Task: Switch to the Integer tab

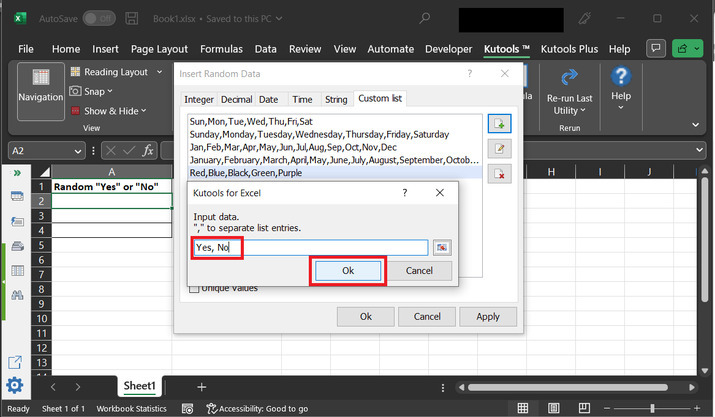Action: [199, 99]
